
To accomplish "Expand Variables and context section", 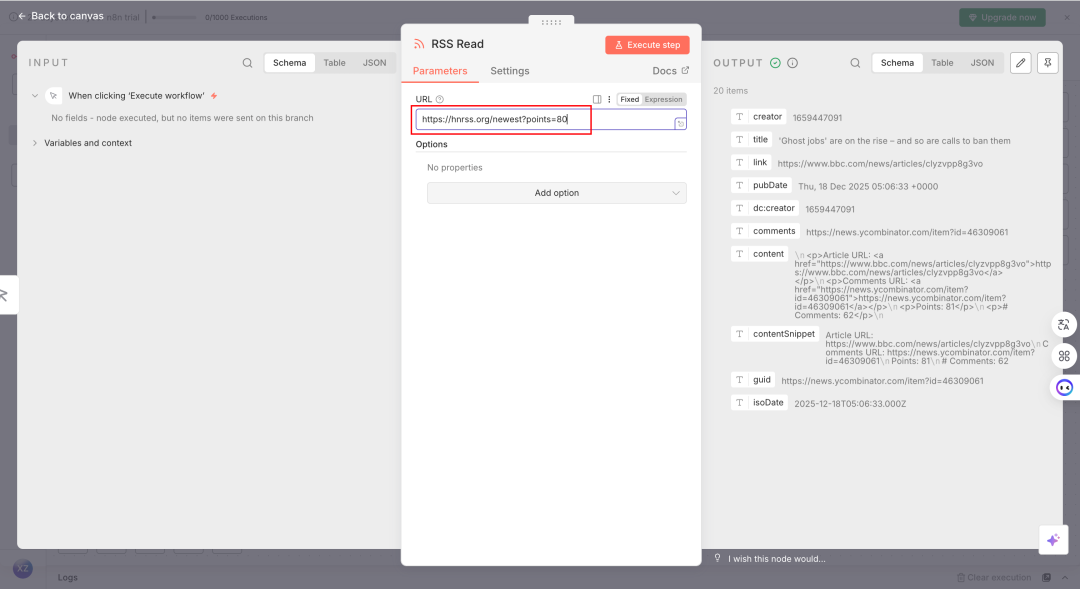I will click(x=35, y=143).
